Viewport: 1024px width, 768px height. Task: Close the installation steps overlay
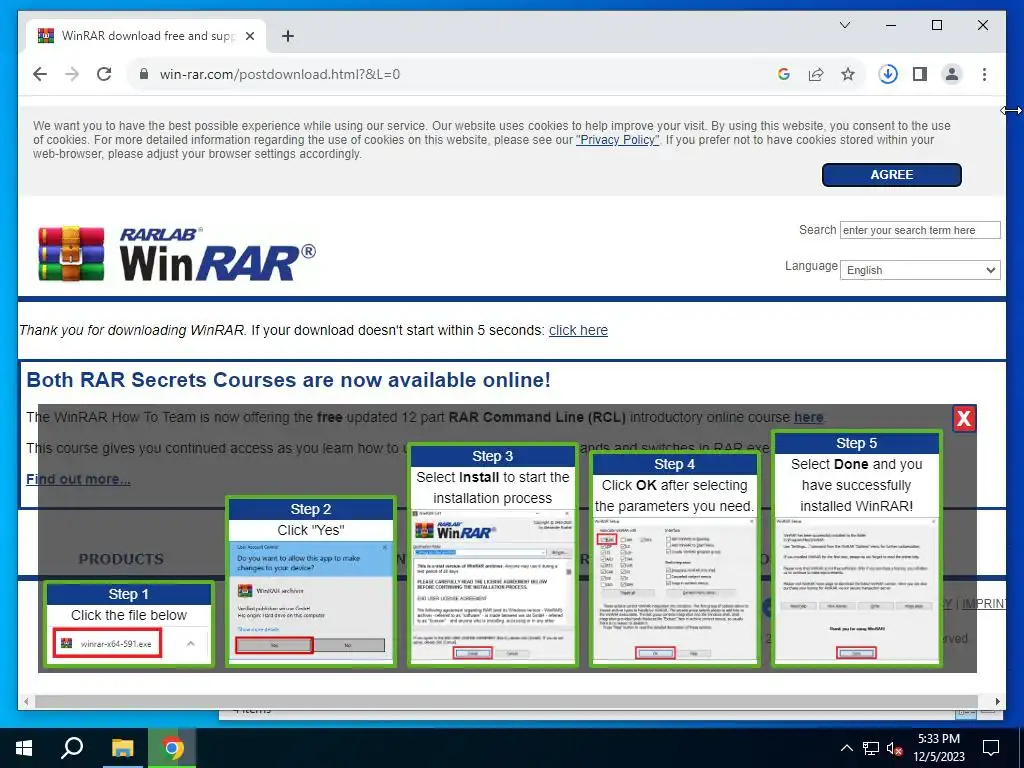[964, 419]
